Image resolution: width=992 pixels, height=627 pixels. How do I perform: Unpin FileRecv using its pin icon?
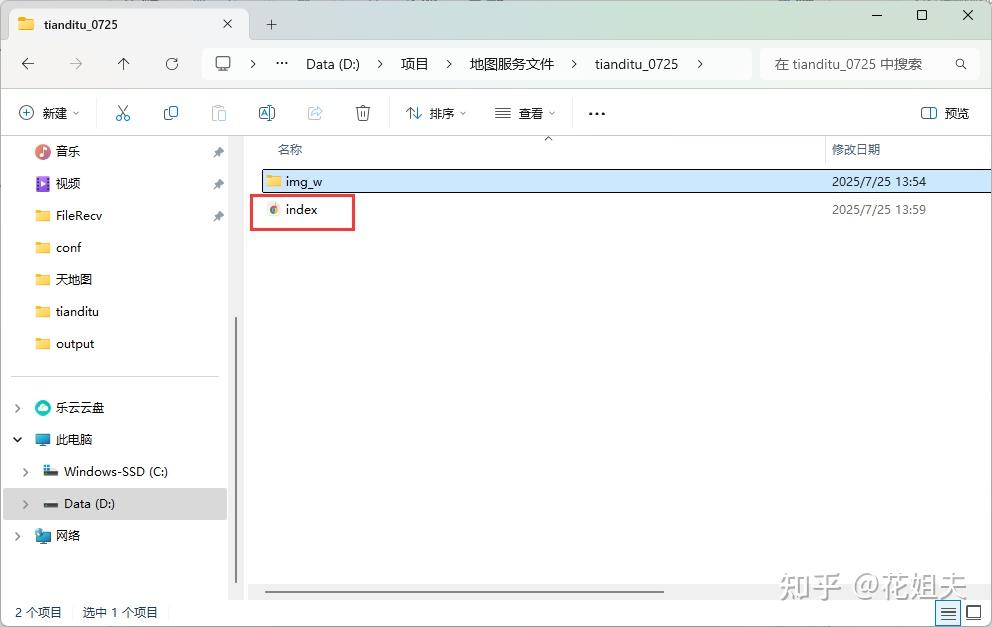218,216
